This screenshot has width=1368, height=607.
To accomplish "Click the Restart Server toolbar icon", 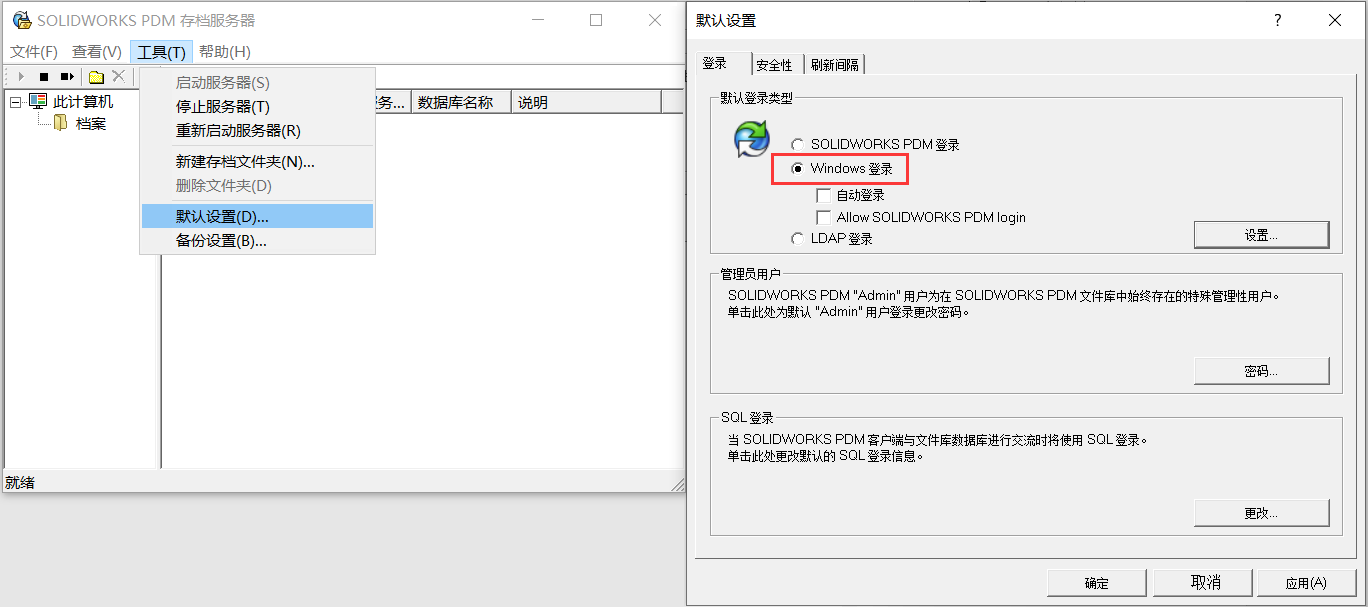I will coord(66,75).
